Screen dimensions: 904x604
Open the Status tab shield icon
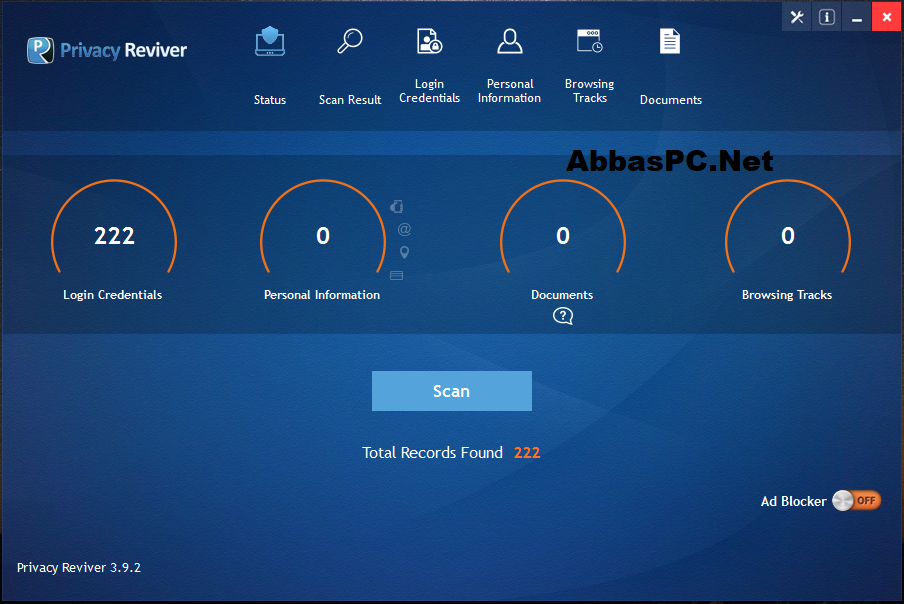(270, 41)
